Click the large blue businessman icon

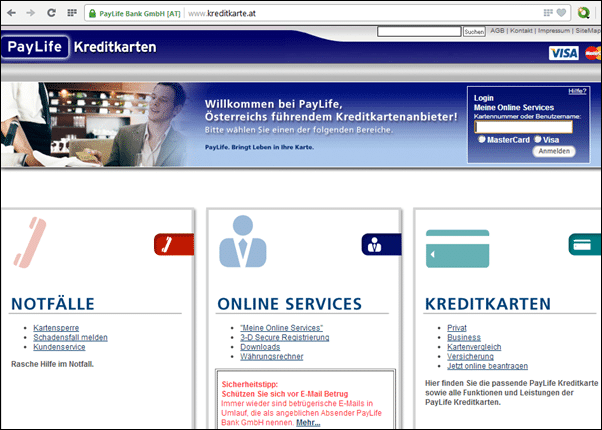(243, 241)
